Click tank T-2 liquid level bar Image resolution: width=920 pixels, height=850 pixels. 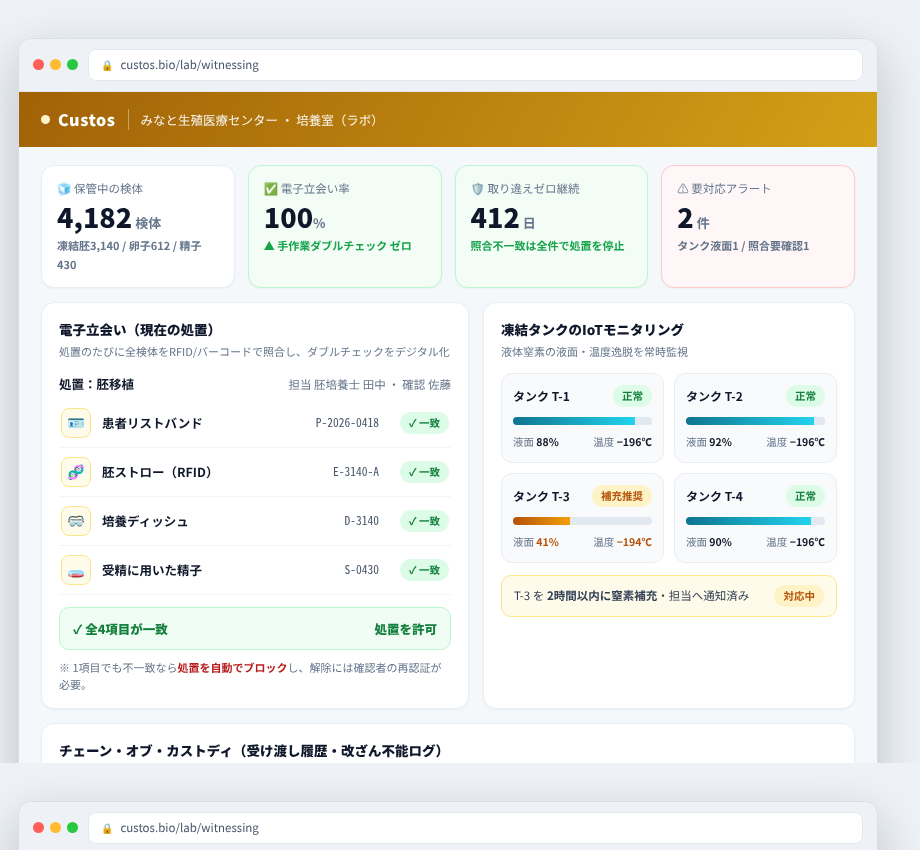click(755, 421)
